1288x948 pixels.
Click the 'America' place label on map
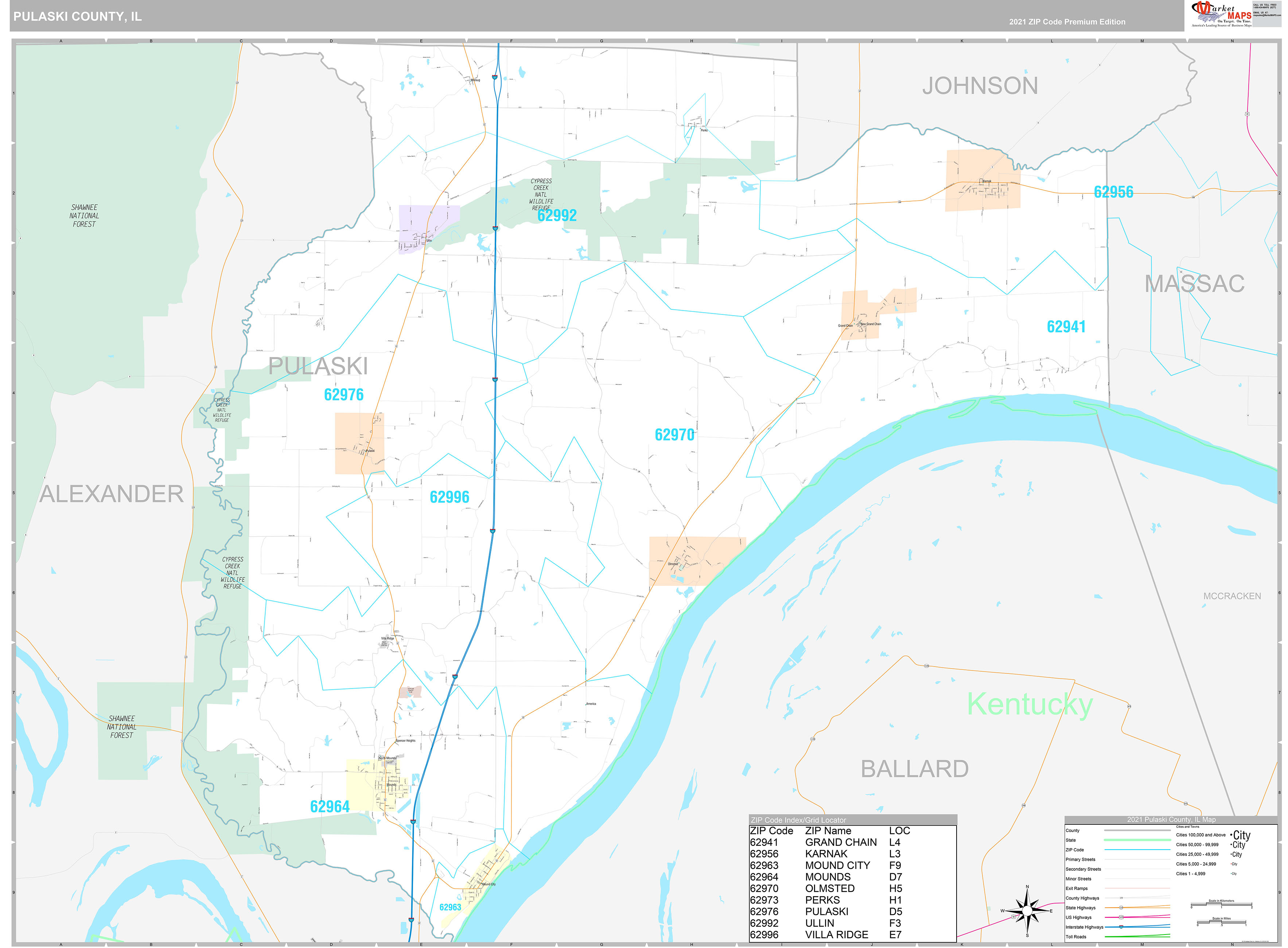point(590,704)
